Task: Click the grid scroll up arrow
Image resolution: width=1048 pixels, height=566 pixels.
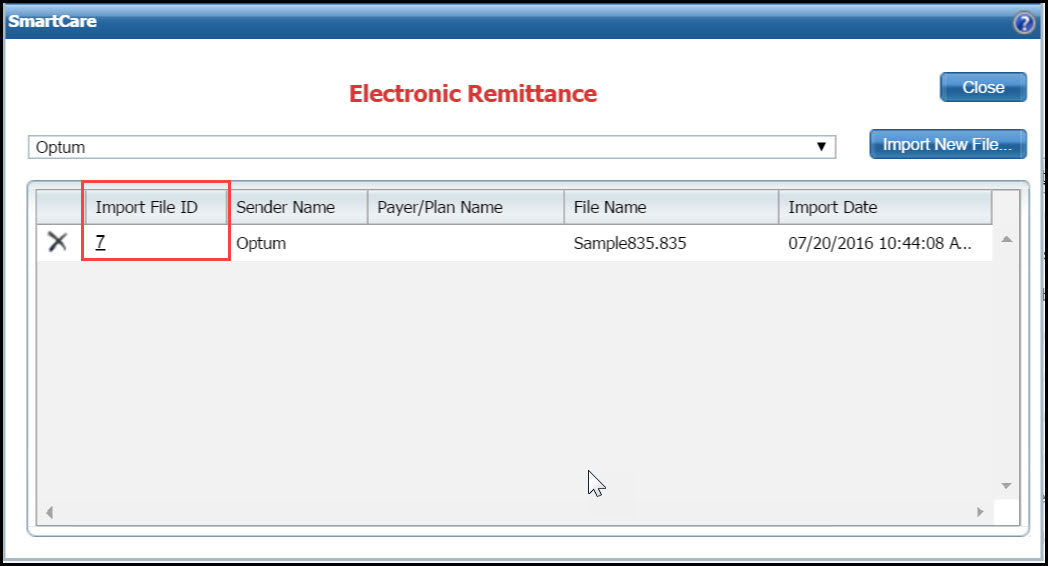Action: click(x=1007, y=239)
